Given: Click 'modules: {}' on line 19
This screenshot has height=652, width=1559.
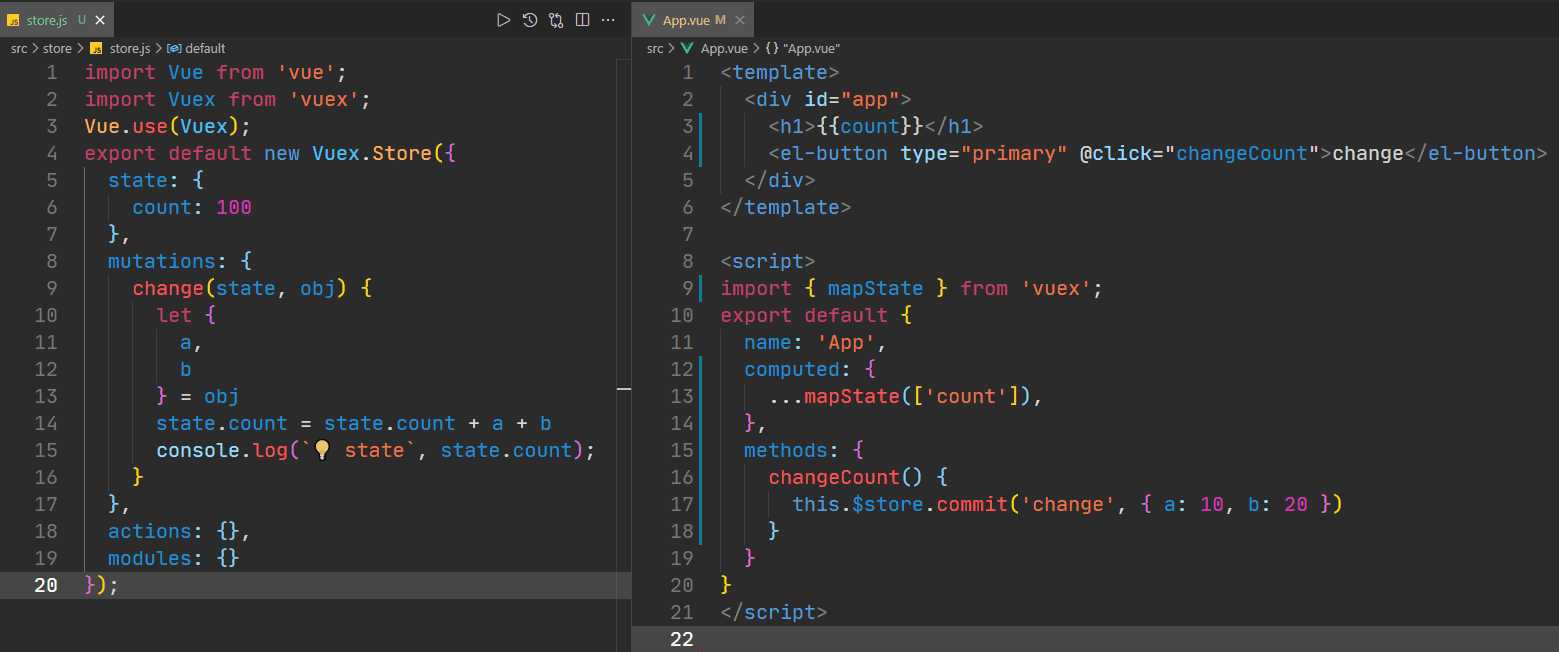Looking at the screenshot, I should pyautogui.click(x=174, y=558).
